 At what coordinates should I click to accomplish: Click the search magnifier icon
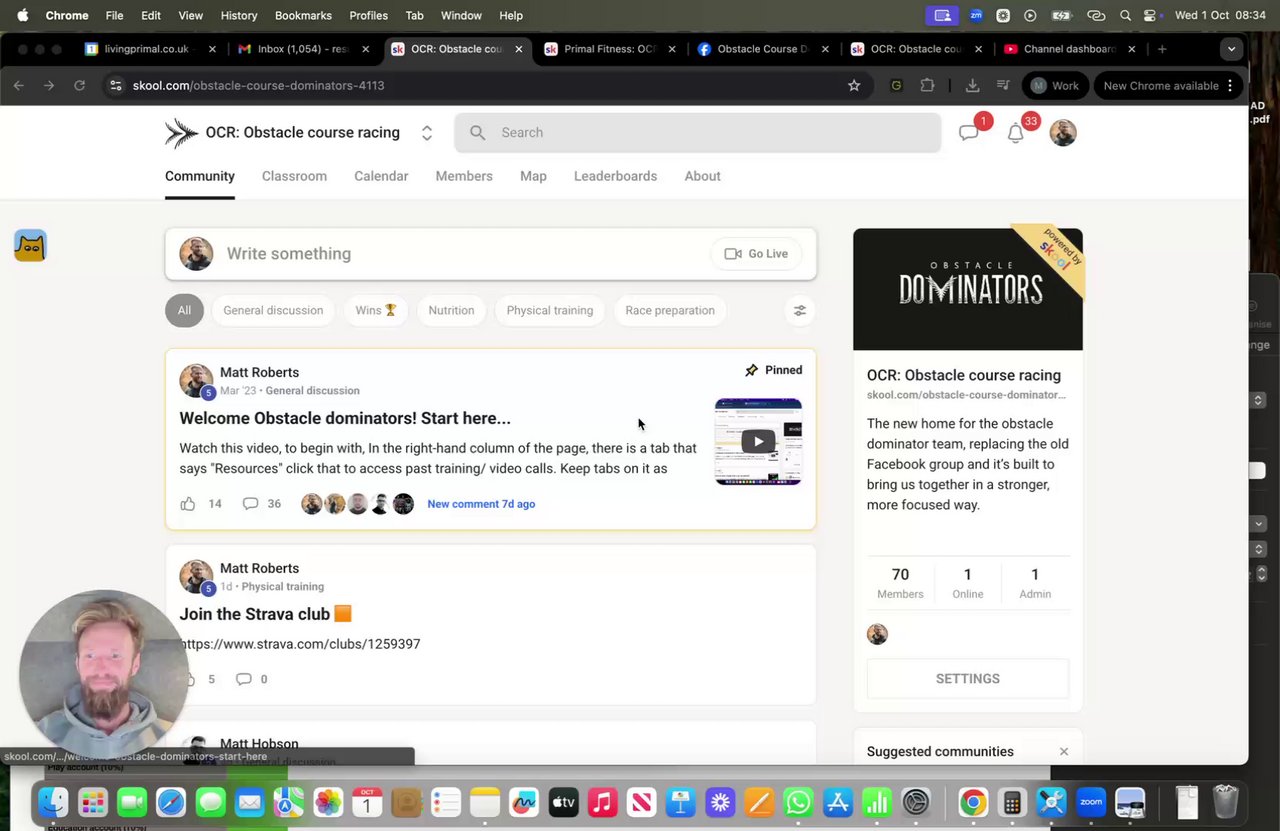[478, 132]
